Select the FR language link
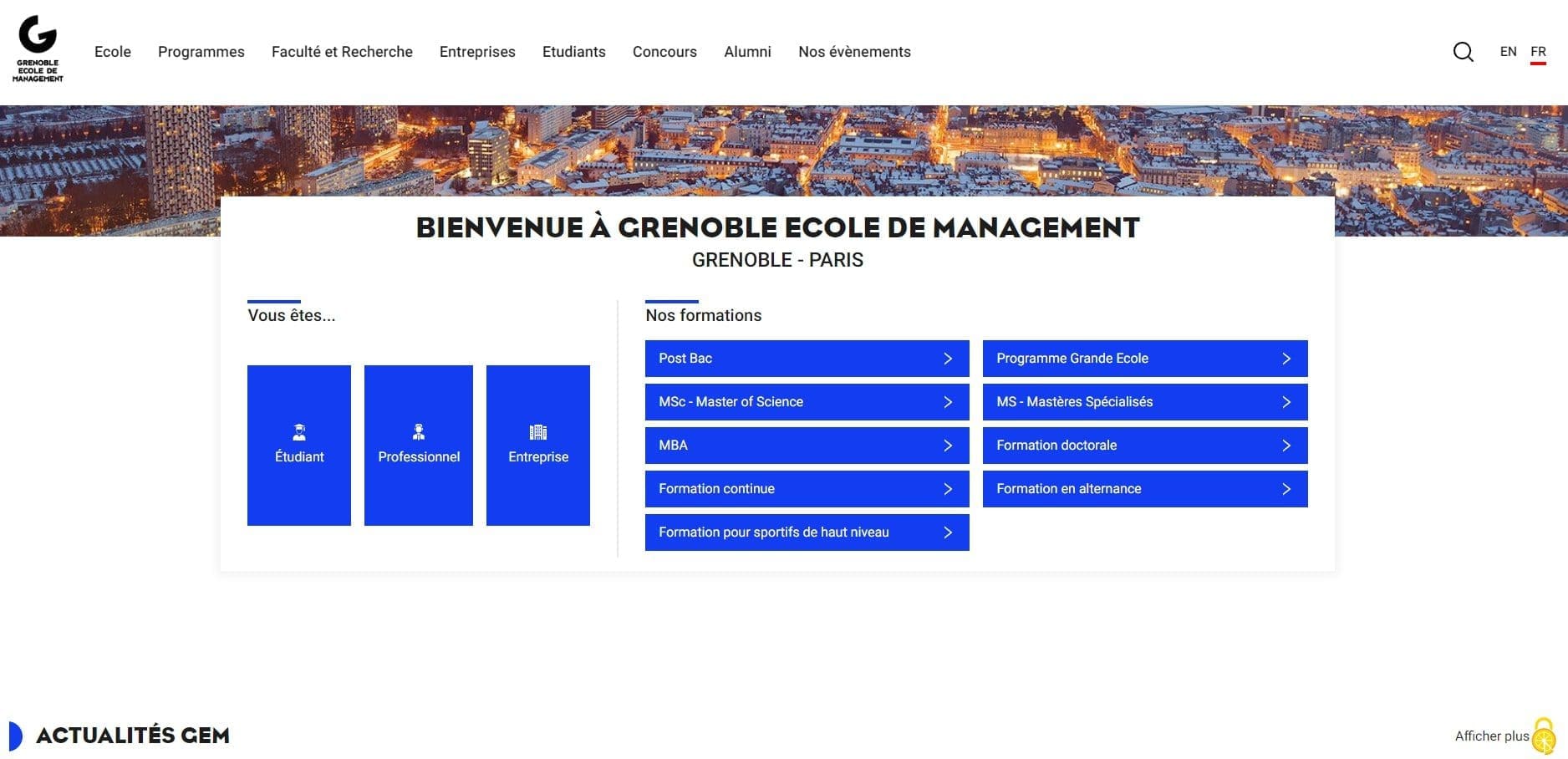Viewport: 1568px width, 759px height. (1538, 52)
